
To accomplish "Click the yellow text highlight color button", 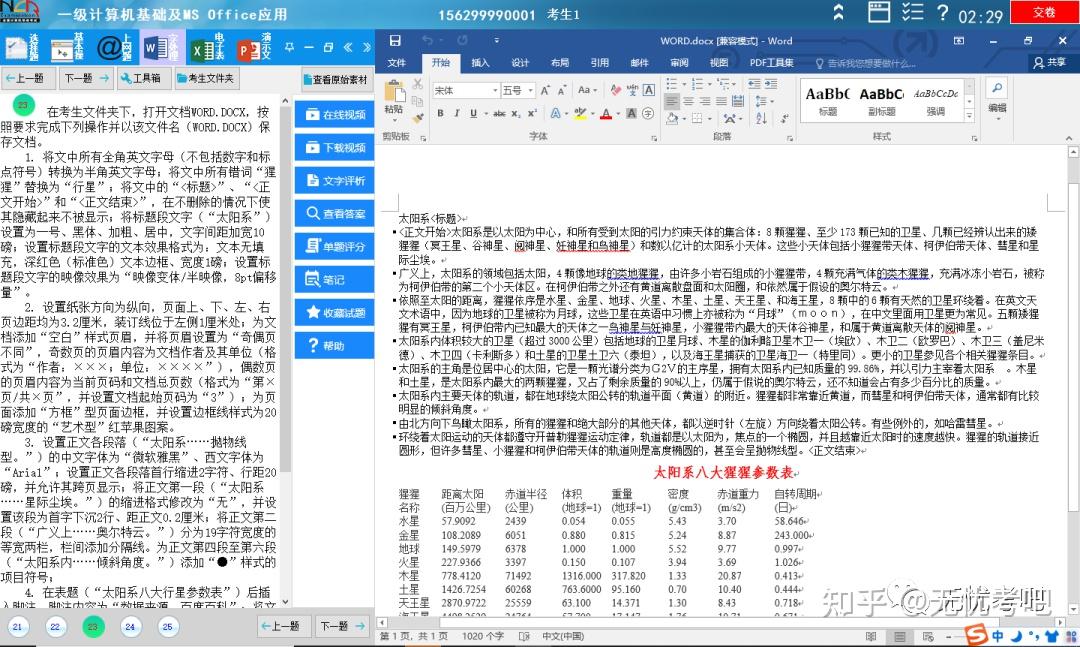I will pos(580,114).
